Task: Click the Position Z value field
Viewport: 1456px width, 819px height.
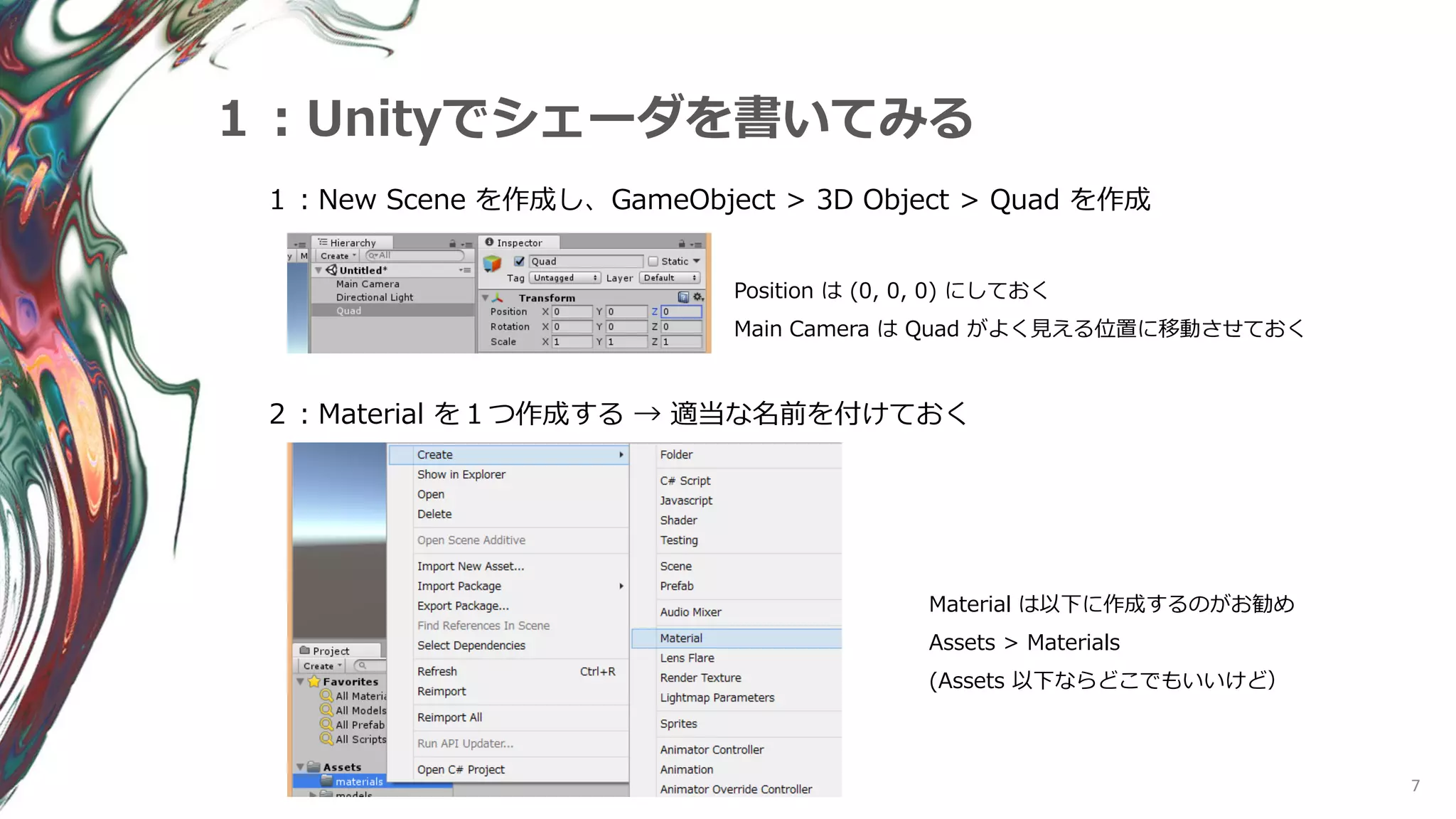Action: 681,311
